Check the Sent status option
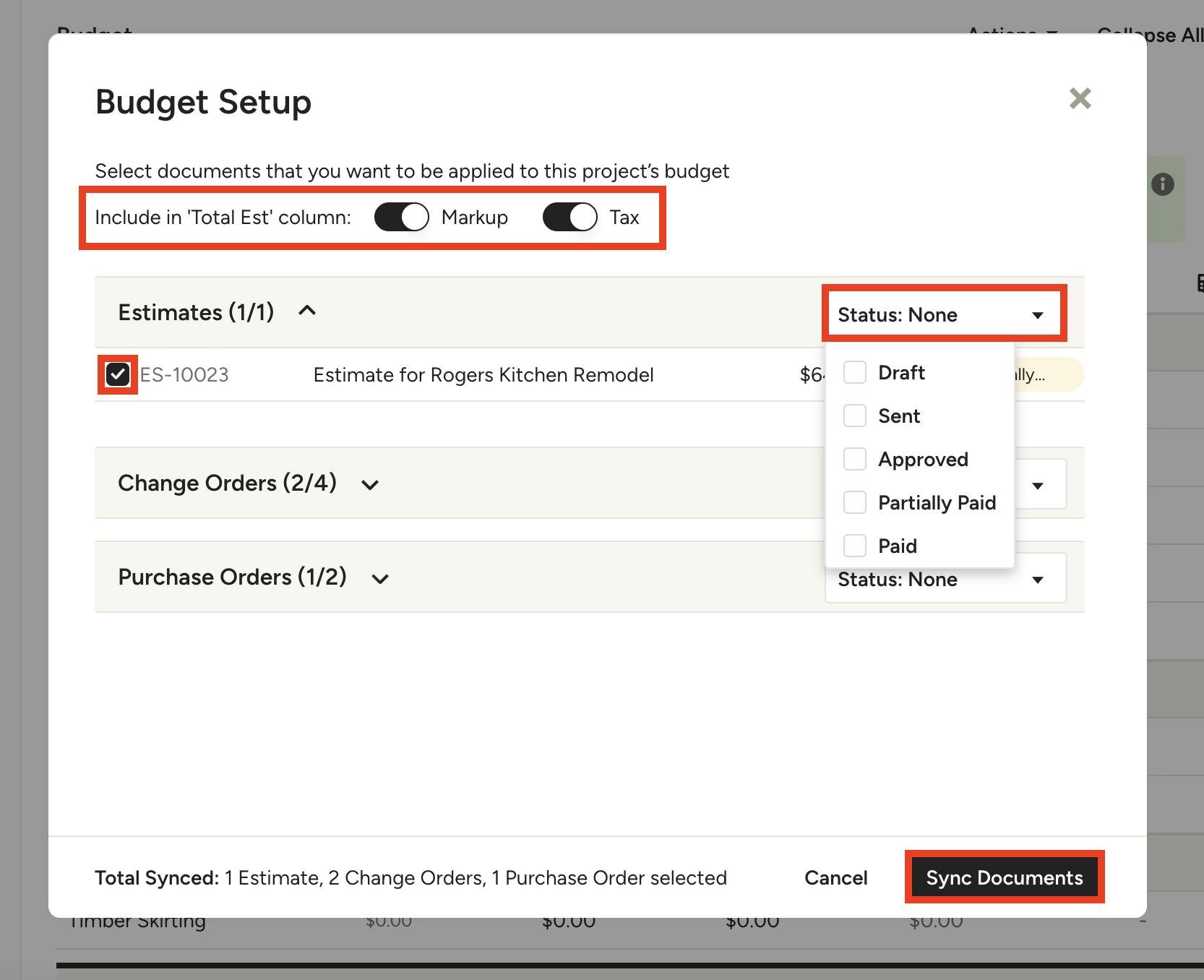Viewport: 1204px width, 980px height. [x=855, y=416]
